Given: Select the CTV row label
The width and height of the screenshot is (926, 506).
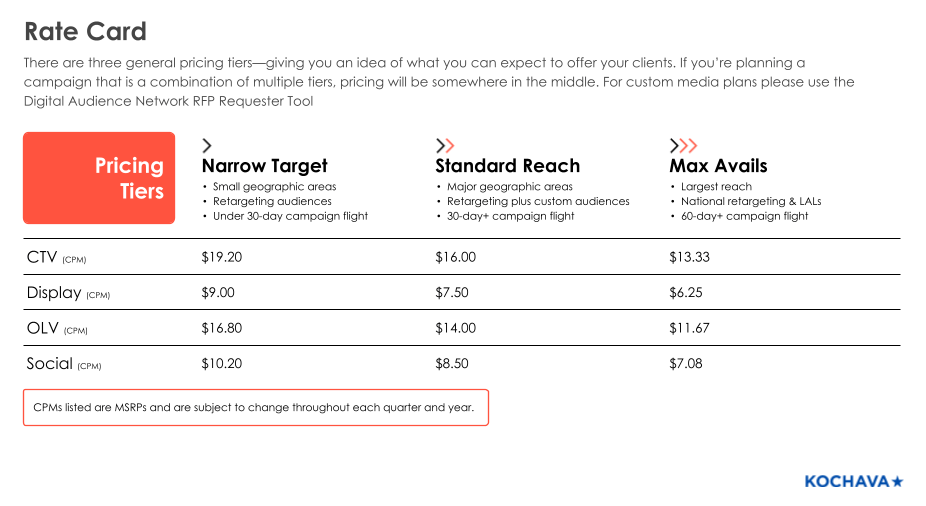Looking at the screenshot, I should [57, 257].
